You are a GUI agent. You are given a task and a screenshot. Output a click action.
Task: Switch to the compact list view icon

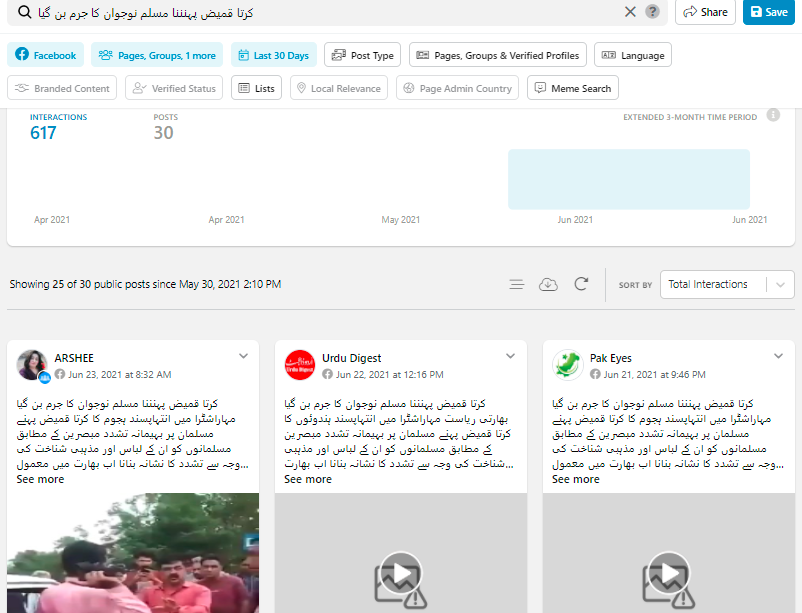point(516,285)
